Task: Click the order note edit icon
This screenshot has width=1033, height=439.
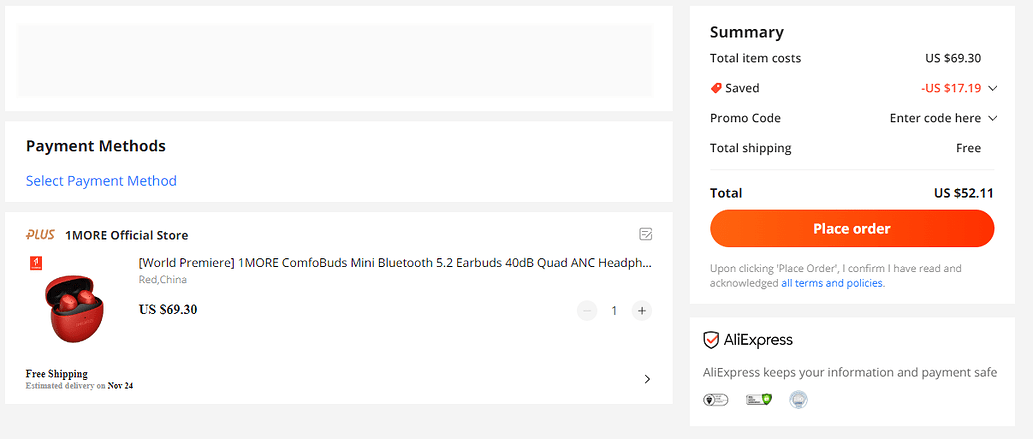Action: coord(646,234)
